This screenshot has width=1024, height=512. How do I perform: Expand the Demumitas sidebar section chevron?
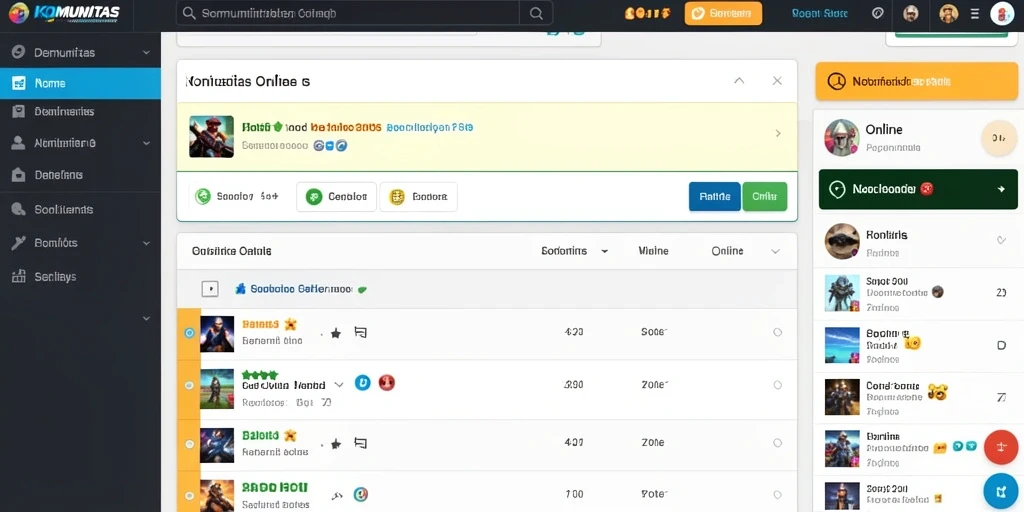coord(146,52)
